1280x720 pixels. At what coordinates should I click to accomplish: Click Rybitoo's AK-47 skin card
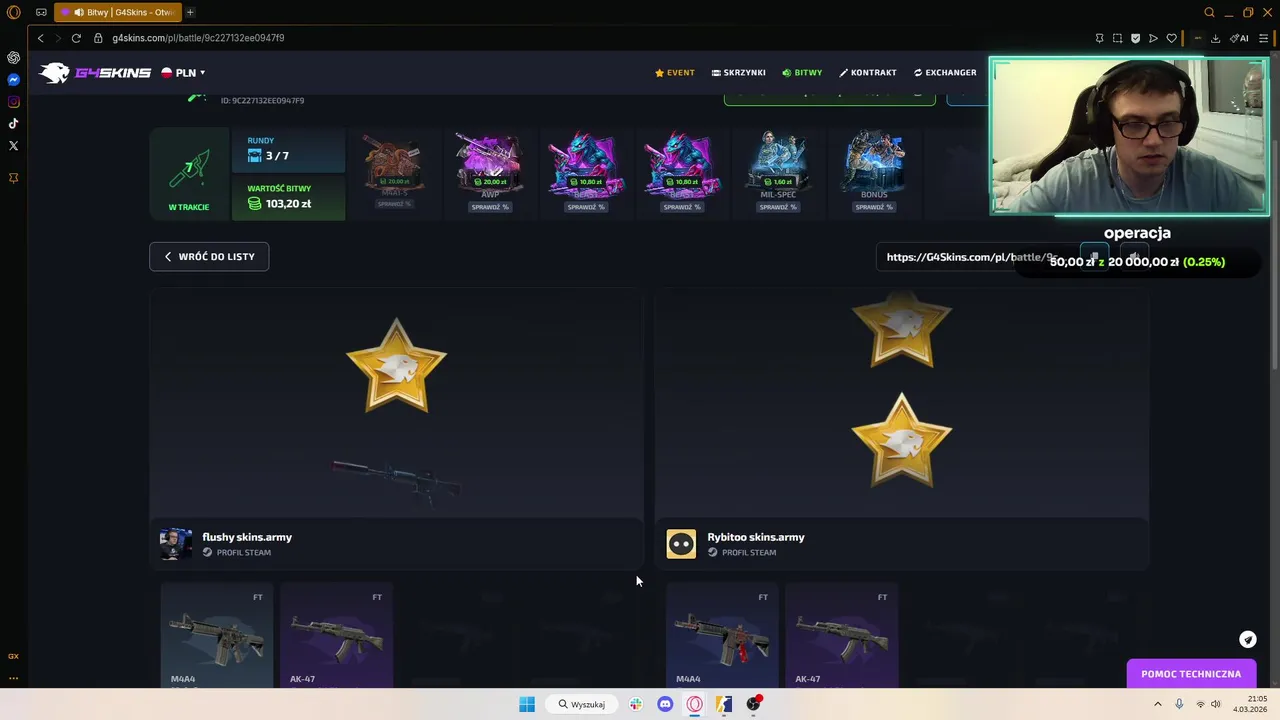point(841,637)
